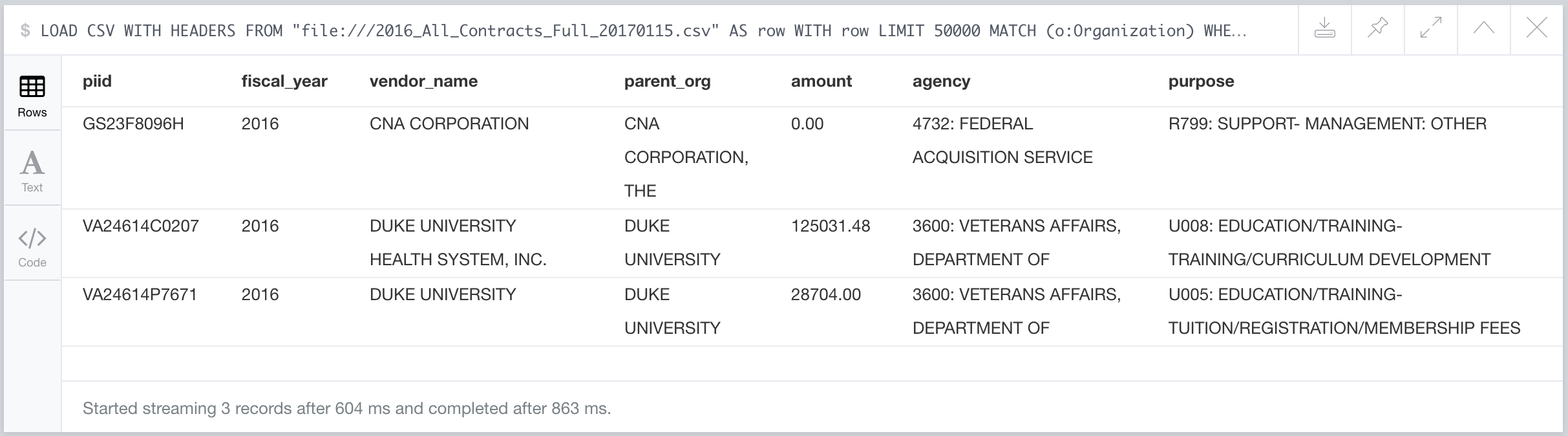Click the amount column header
Screen dimensions: 1568x436
tap(821, 81)
